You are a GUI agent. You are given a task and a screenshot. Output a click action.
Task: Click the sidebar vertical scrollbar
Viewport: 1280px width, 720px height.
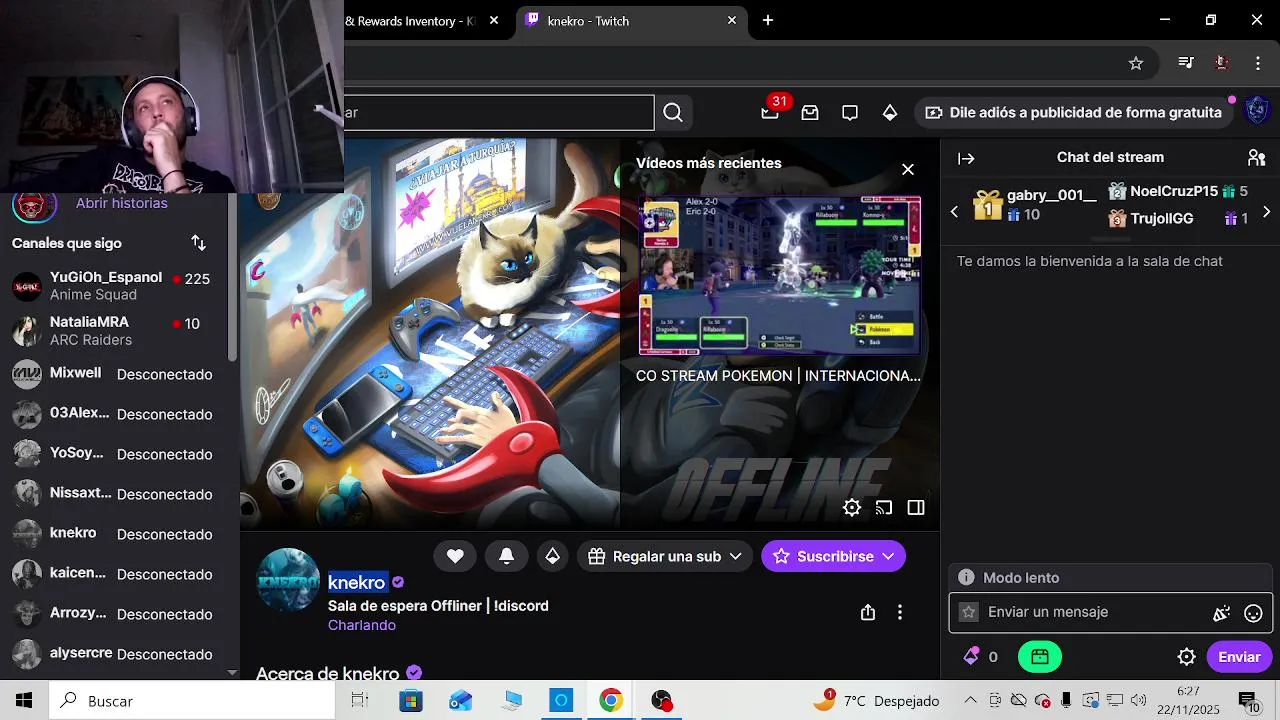click(232, 275)
